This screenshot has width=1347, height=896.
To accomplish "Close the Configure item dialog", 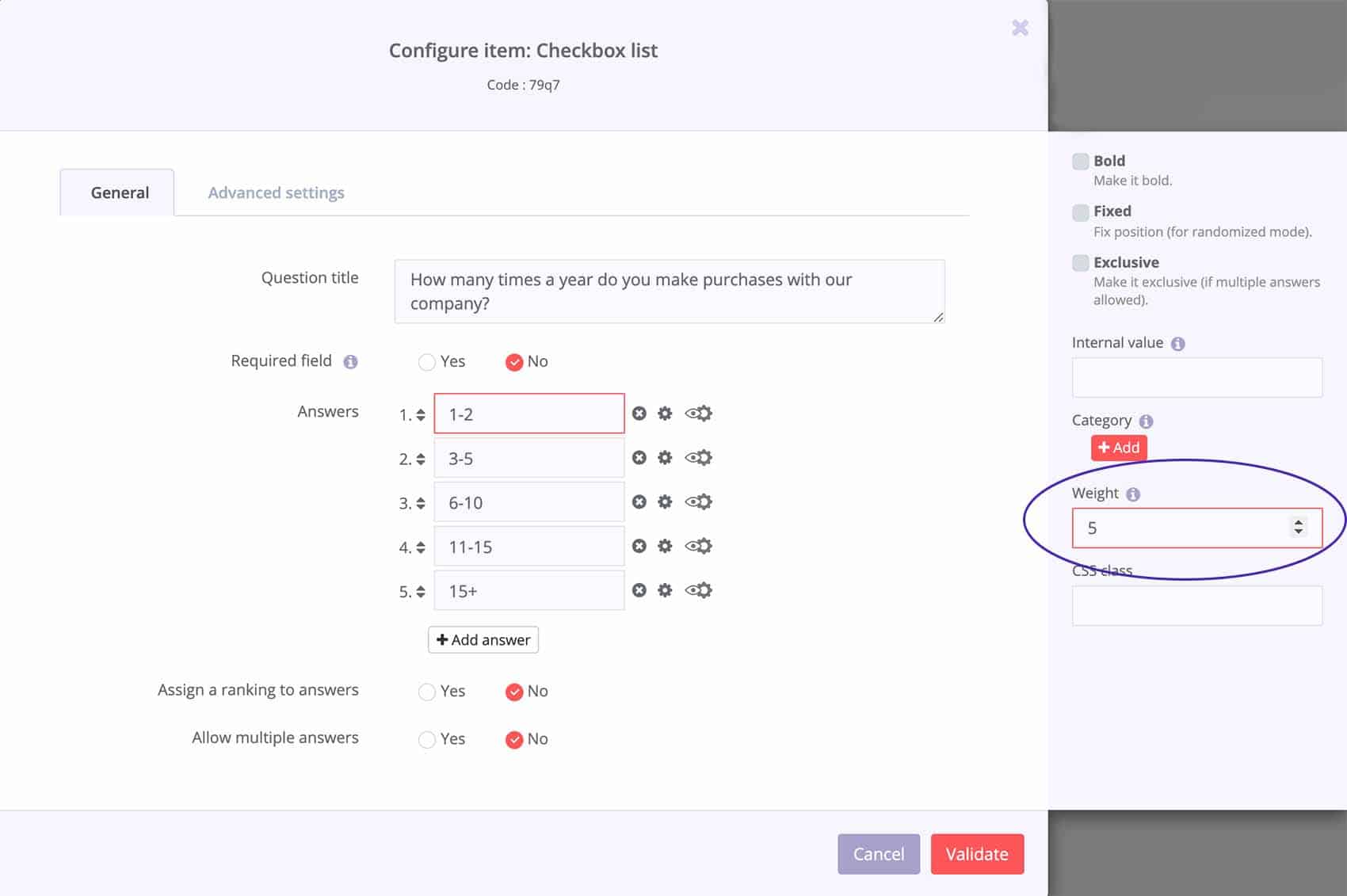I will pyautogui.click(x=1020, y=29).
